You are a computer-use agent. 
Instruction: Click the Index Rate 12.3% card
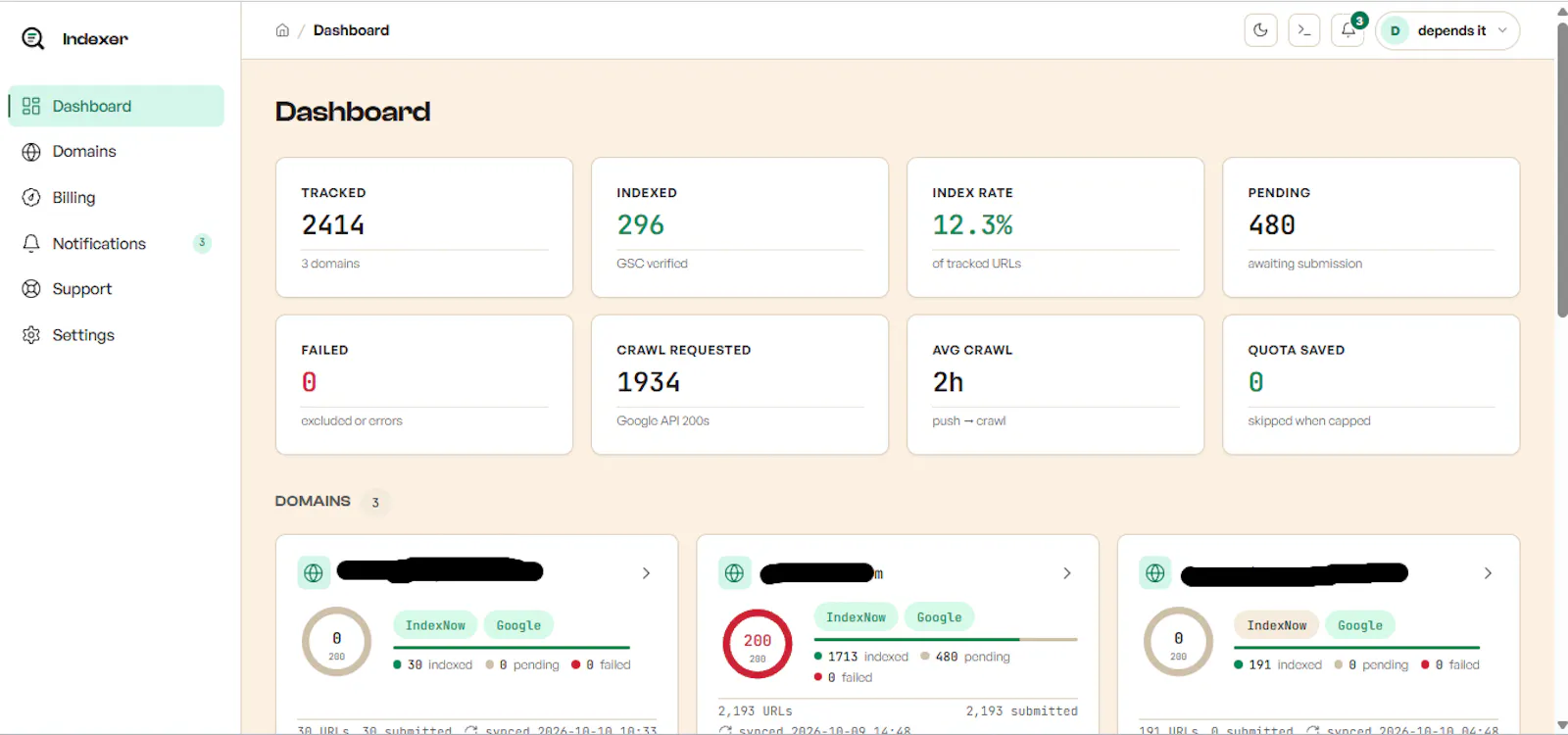[1055, 227]
